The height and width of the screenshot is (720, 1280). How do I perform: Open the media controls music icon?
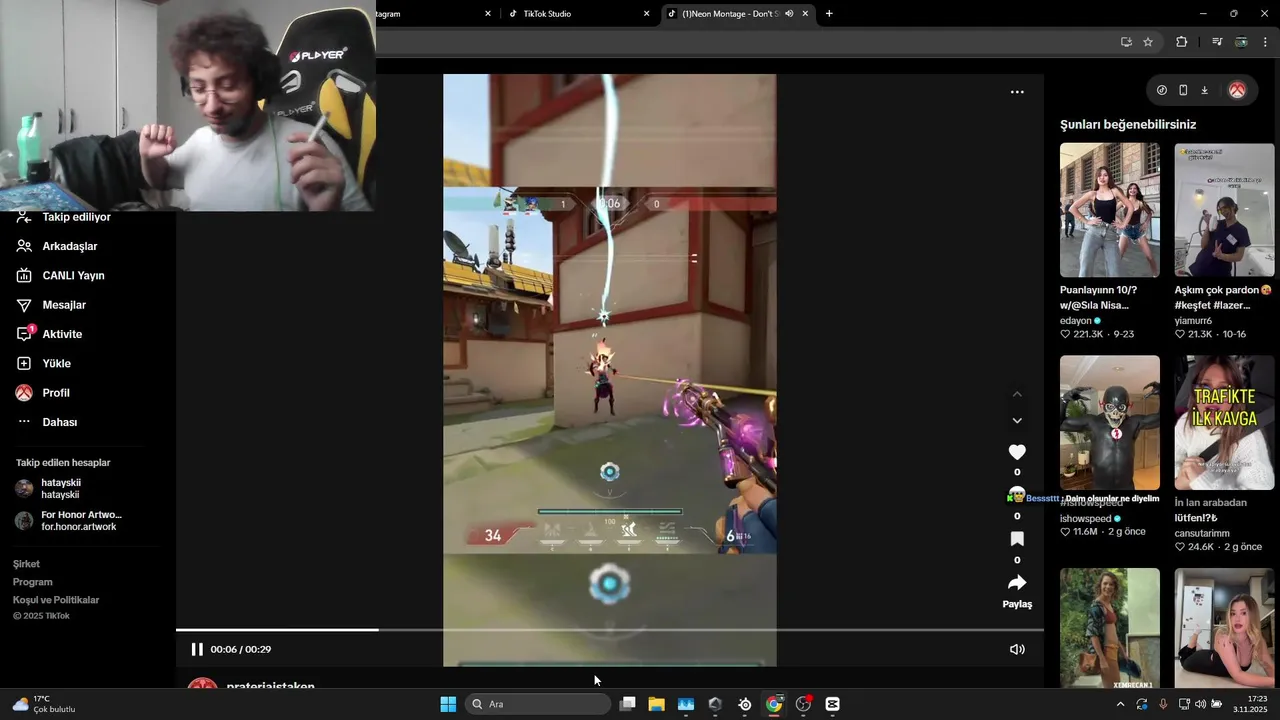pos(1217,42)
